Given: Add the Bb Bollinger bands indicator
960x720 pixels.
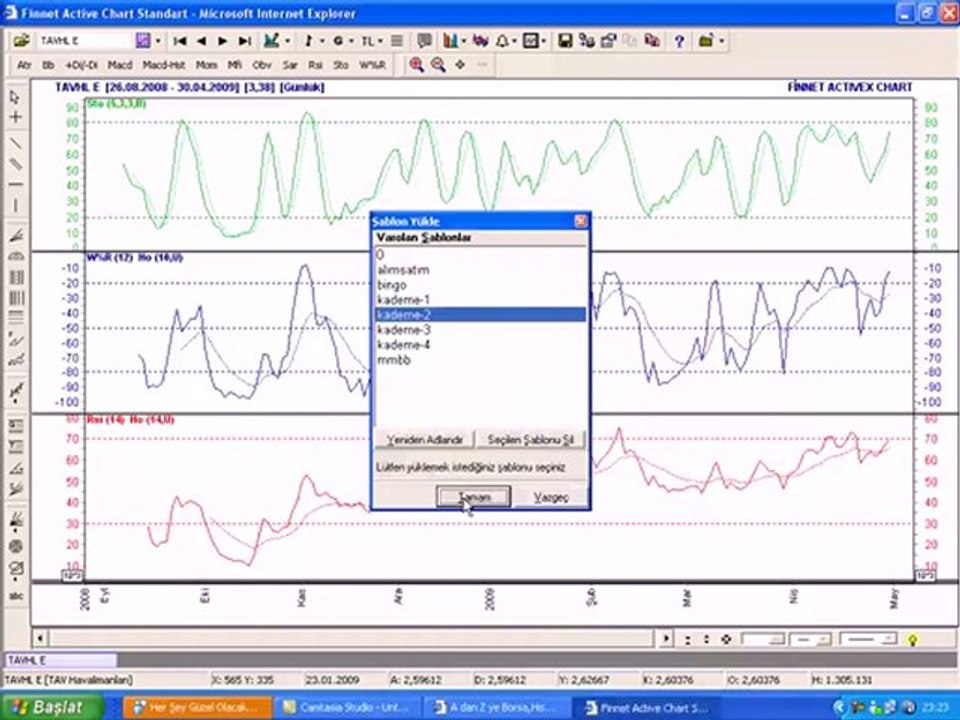Looking at the screenshot, I should 48,65.
